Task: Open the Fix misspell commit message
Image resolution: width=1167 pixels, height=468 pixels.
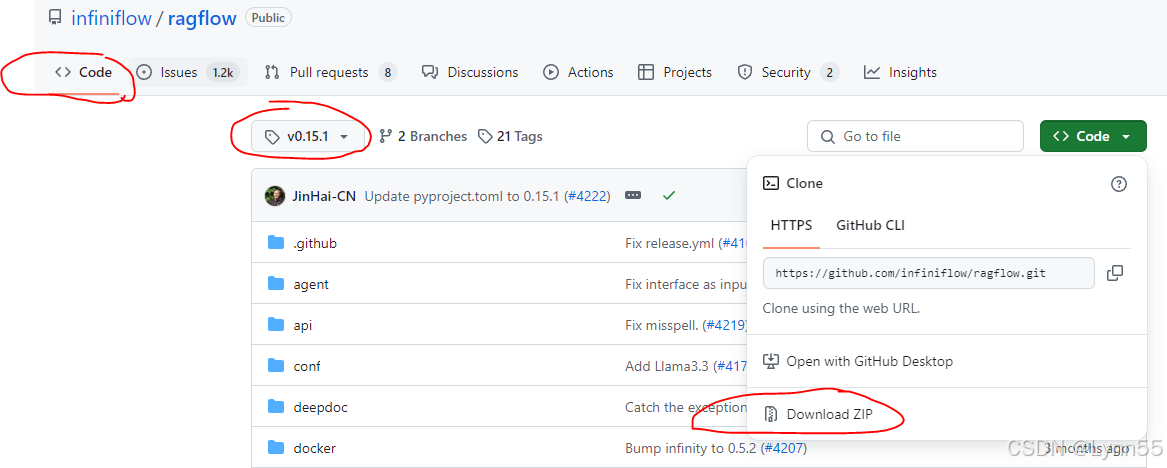Action: 662,325
